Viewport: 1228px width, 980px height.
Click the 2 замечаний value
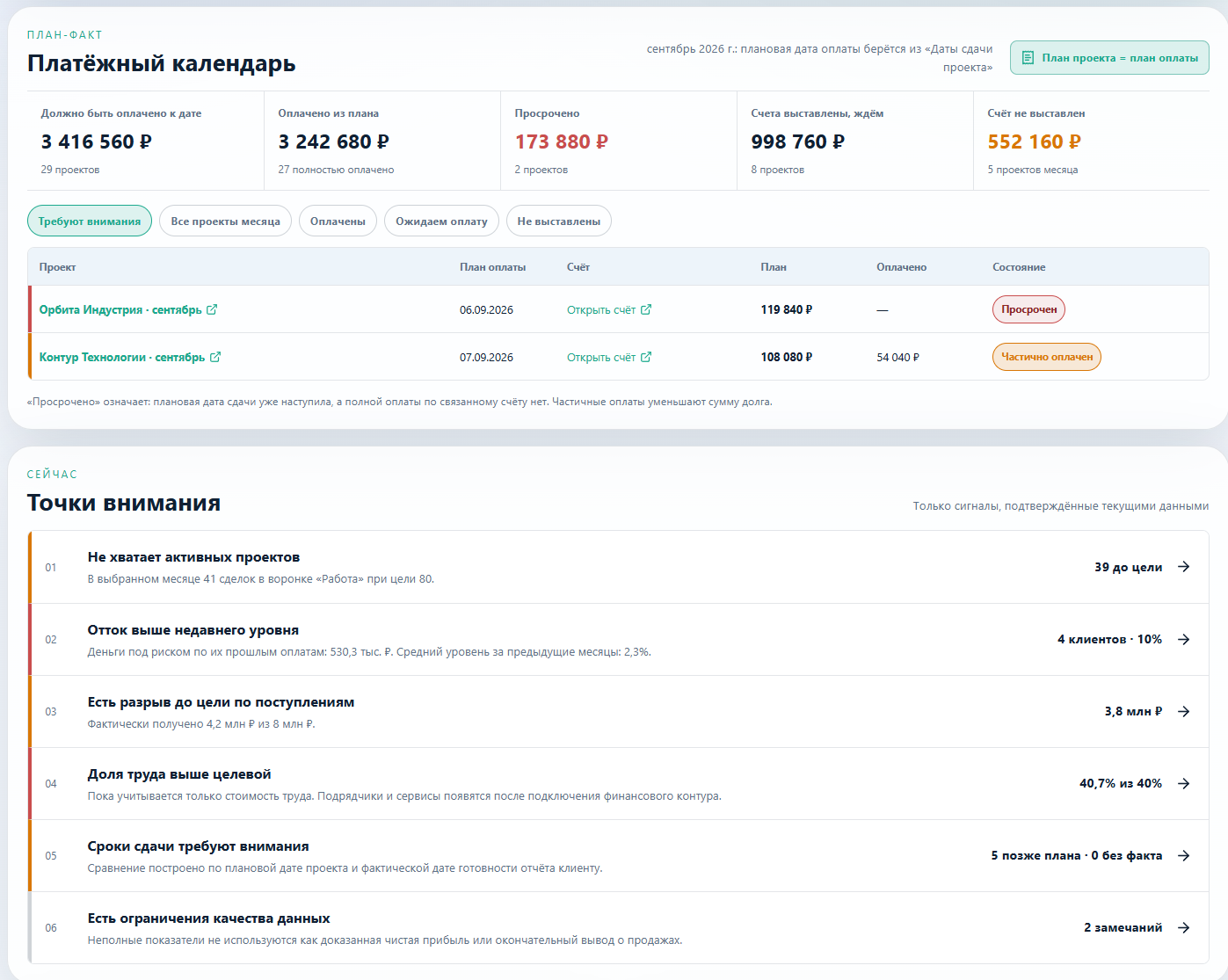(x=1123, y=927)
